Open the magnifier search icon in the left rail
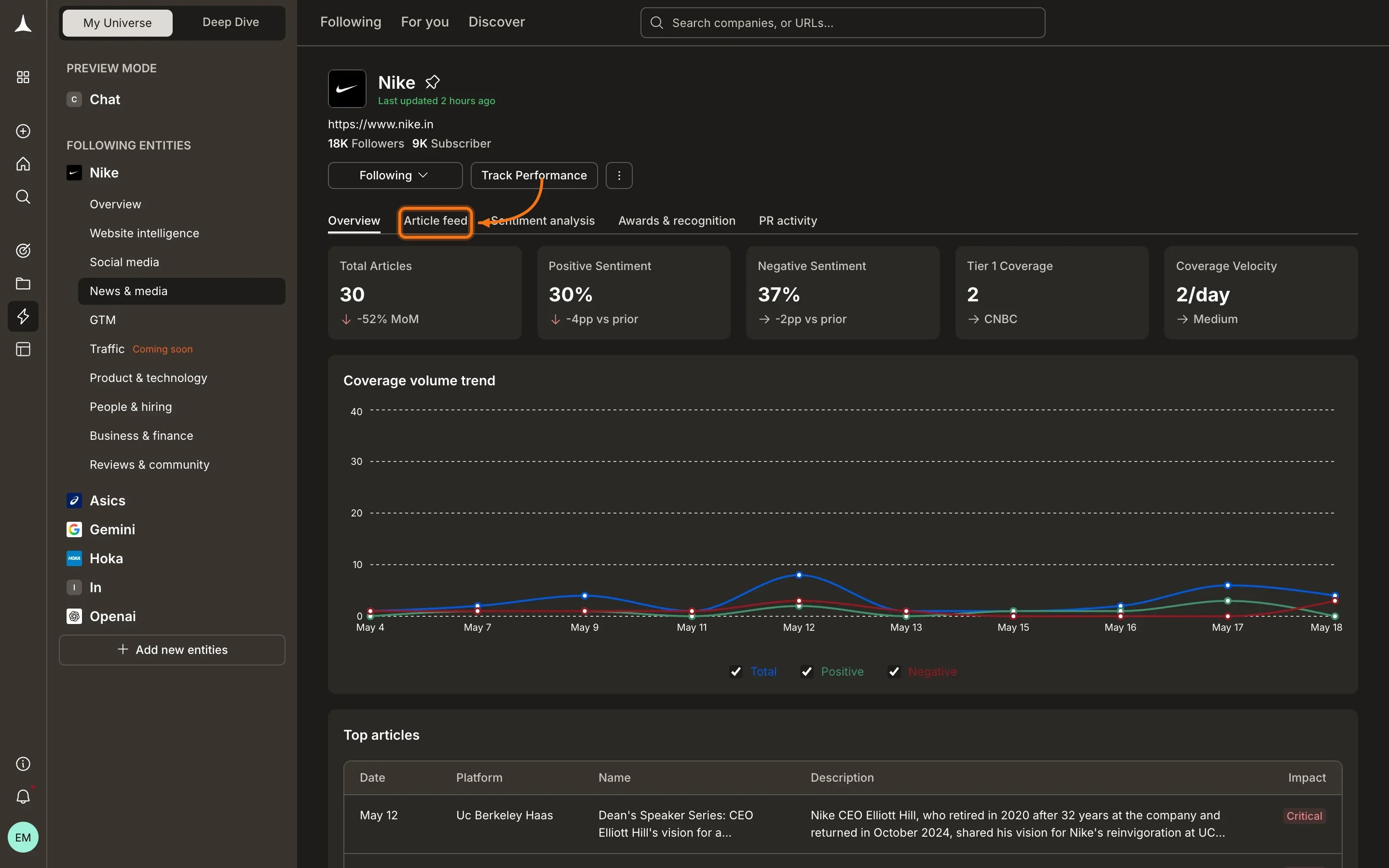This screenshot has width=1389, height=868. [23, 197]
